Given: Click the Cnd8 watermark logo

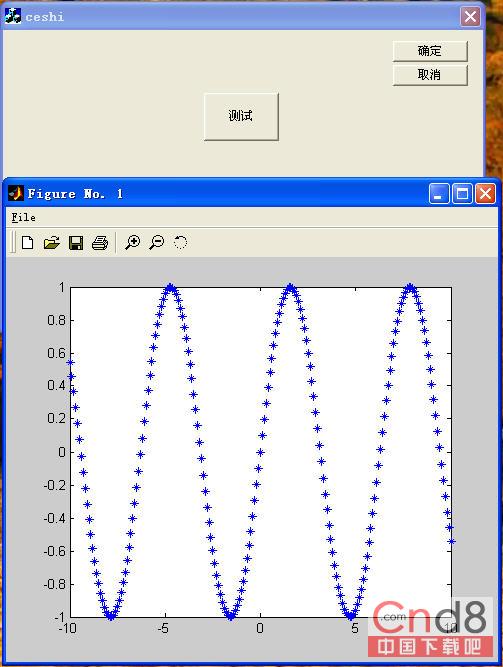Looking at the screenshot, I should point(430,627).
